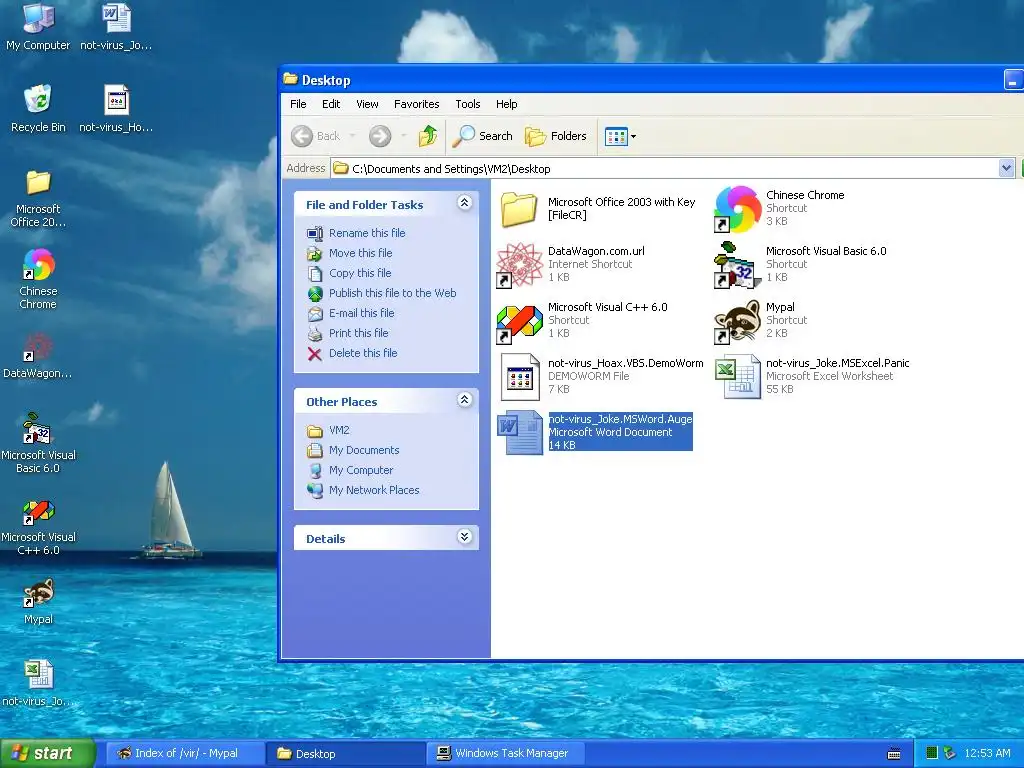The image size is (1024, 768).
Task: Select Microsoft Visual C++ 6.0 shortcut in Explorer
Action: 583,321
